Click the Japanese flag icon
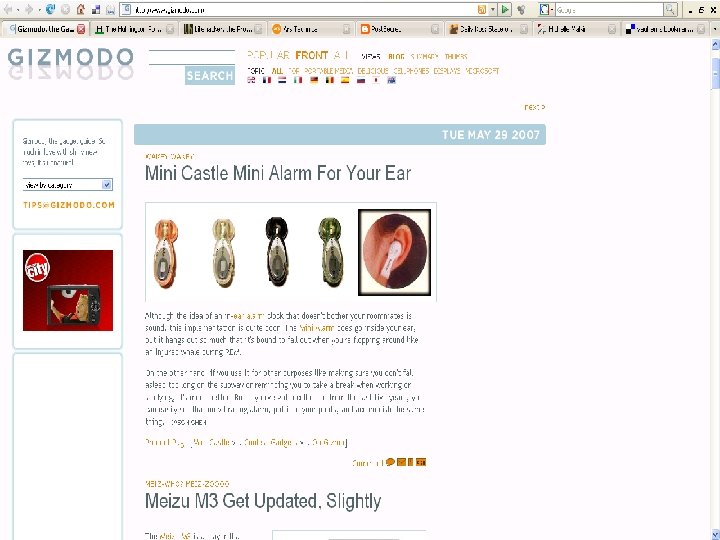Image resolution: width=720 pixels, height=540 pixels. (376, 80)
